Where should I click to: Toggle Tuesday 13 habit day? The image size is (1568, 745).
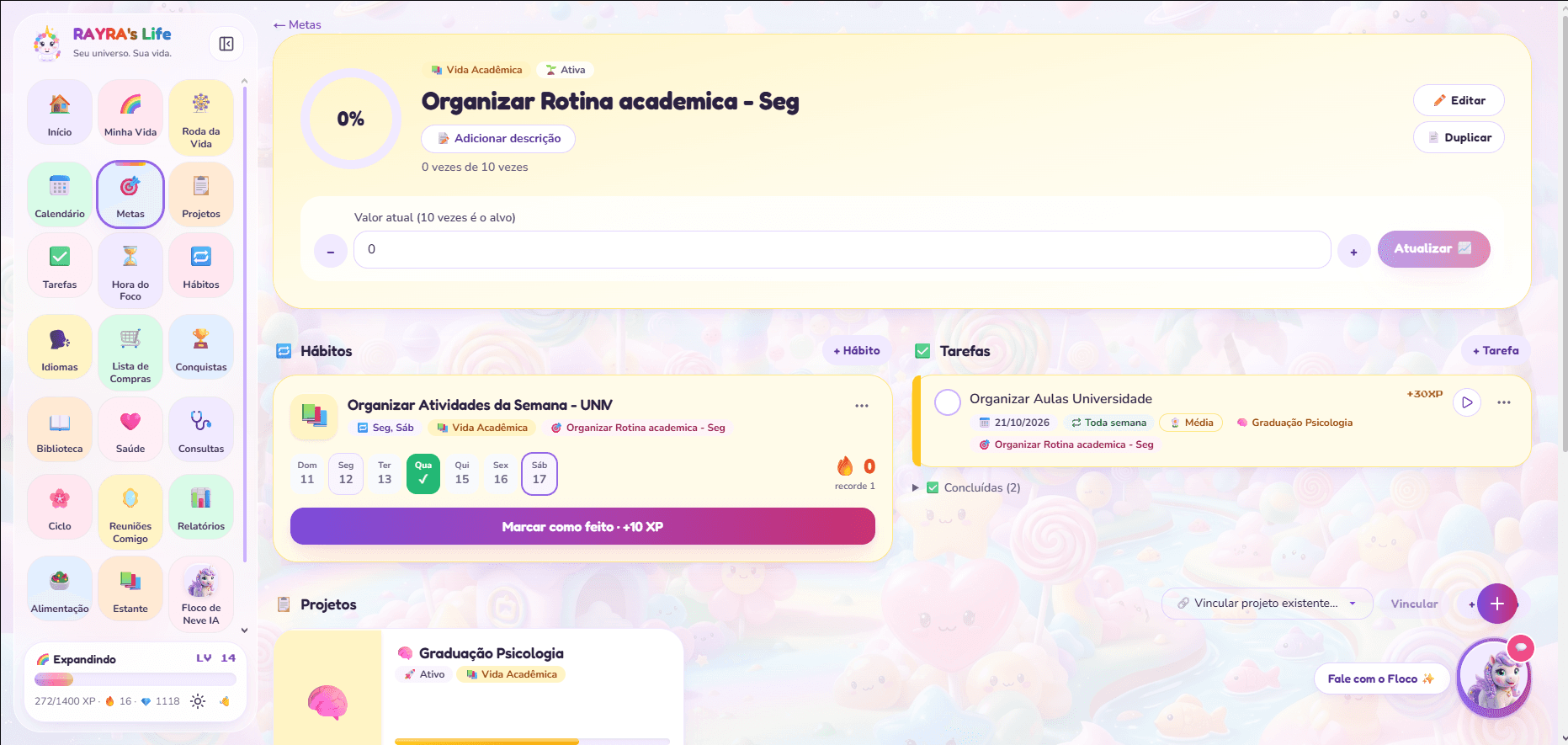(385, 473)
